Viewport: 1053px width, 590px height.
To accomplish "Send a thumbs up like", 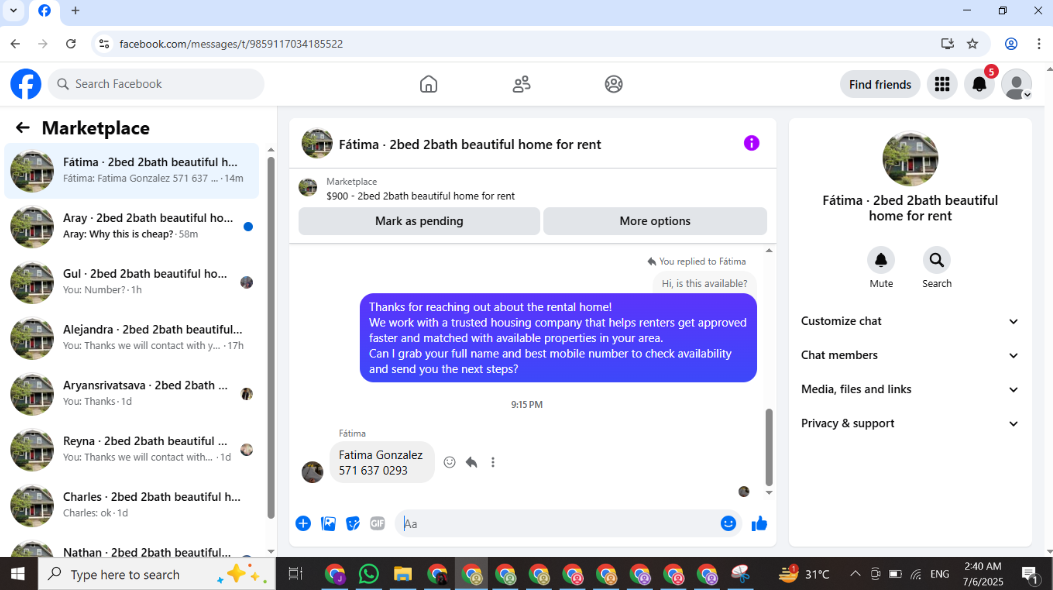I will click(759, 524).
